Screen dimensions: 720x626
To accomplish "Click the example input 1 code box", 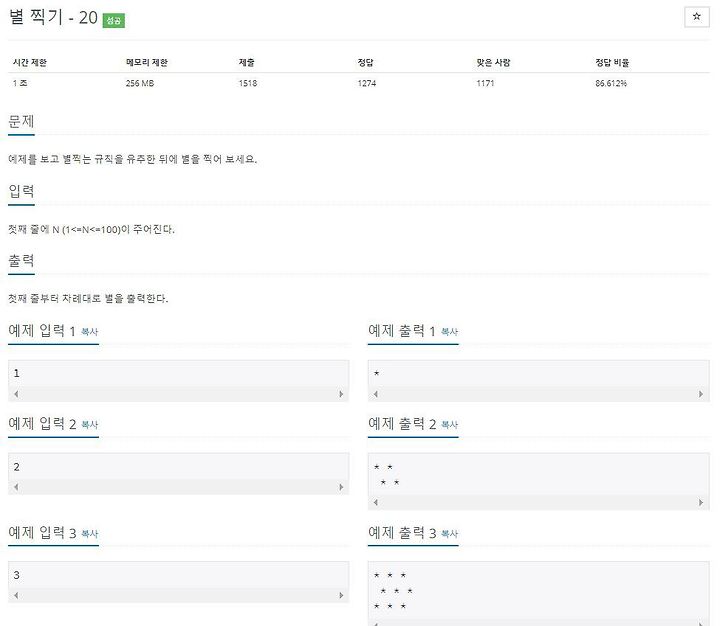I will pyautogui.click(x=179, y=381).
